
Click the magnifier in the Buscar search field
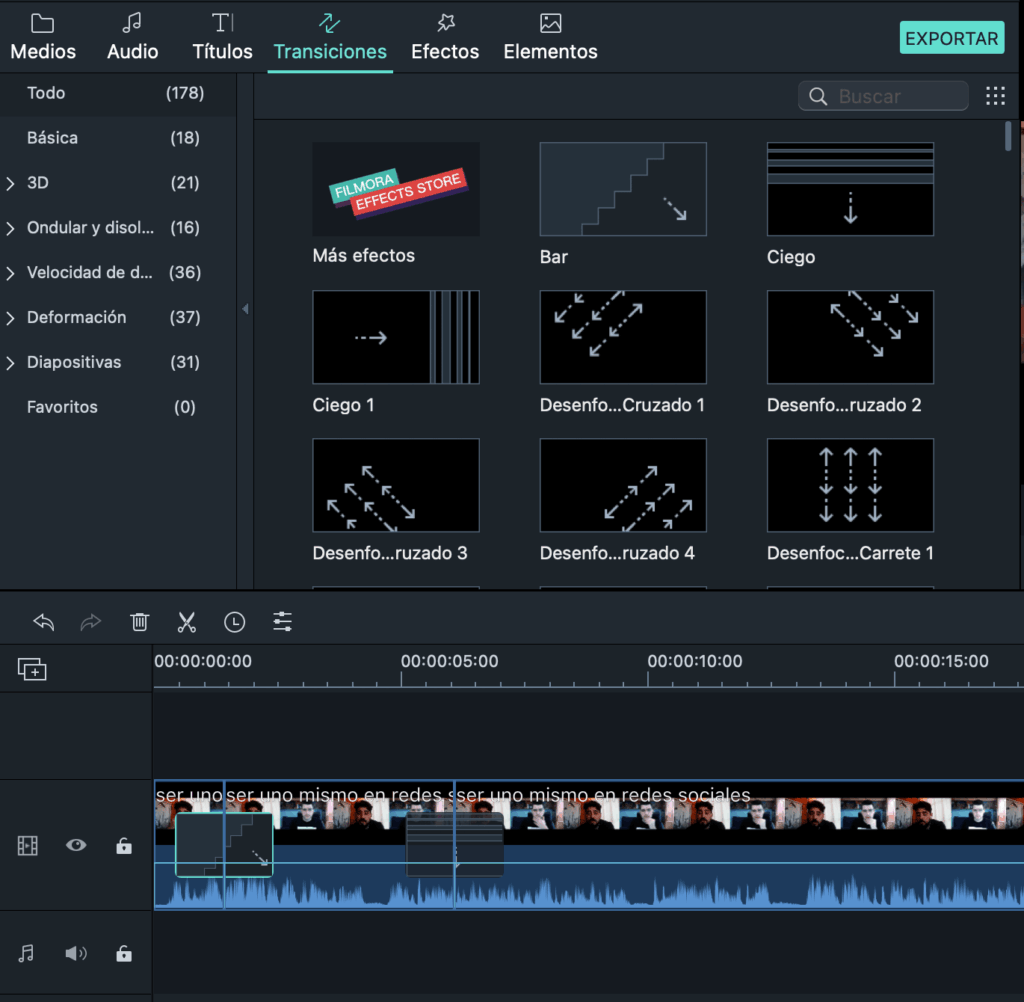(818, 95)
